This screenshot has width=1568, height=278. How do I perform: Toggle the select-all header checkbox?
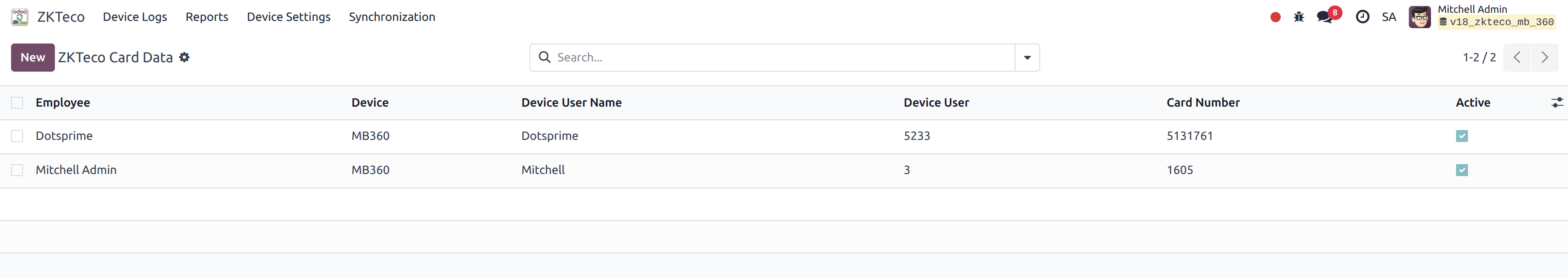(x=17, y=102)
